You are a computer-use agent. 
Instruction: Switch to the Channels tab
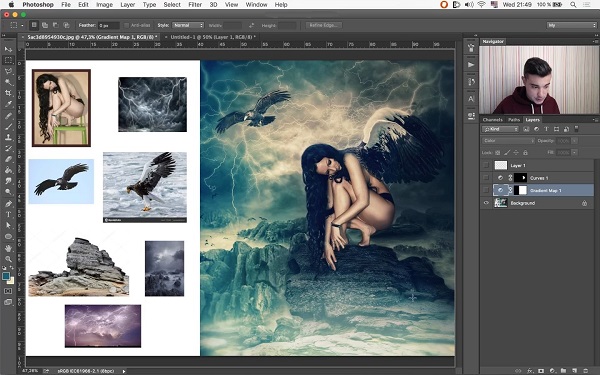492,120
